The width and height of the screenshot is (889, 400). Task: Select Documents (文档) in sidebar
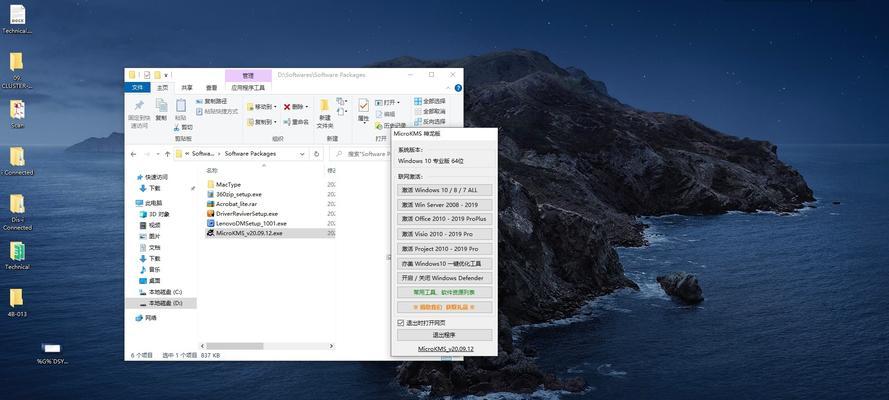point(150,248)
